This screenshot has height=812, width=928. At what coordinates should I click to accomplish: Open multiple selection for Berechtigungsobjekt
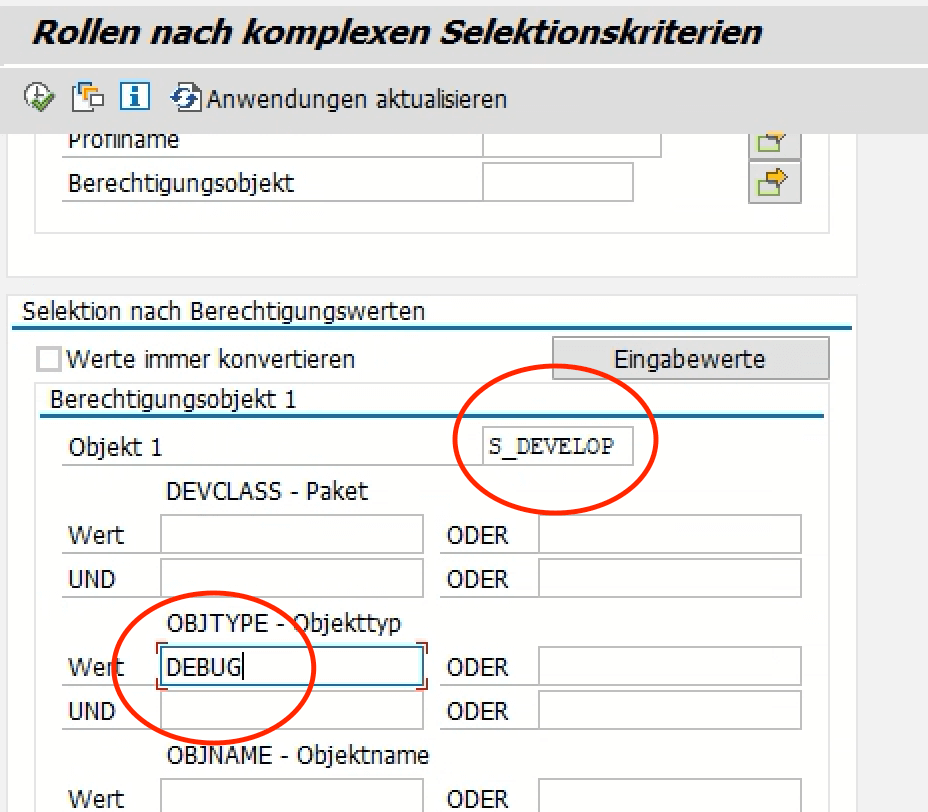coord(774,182)
